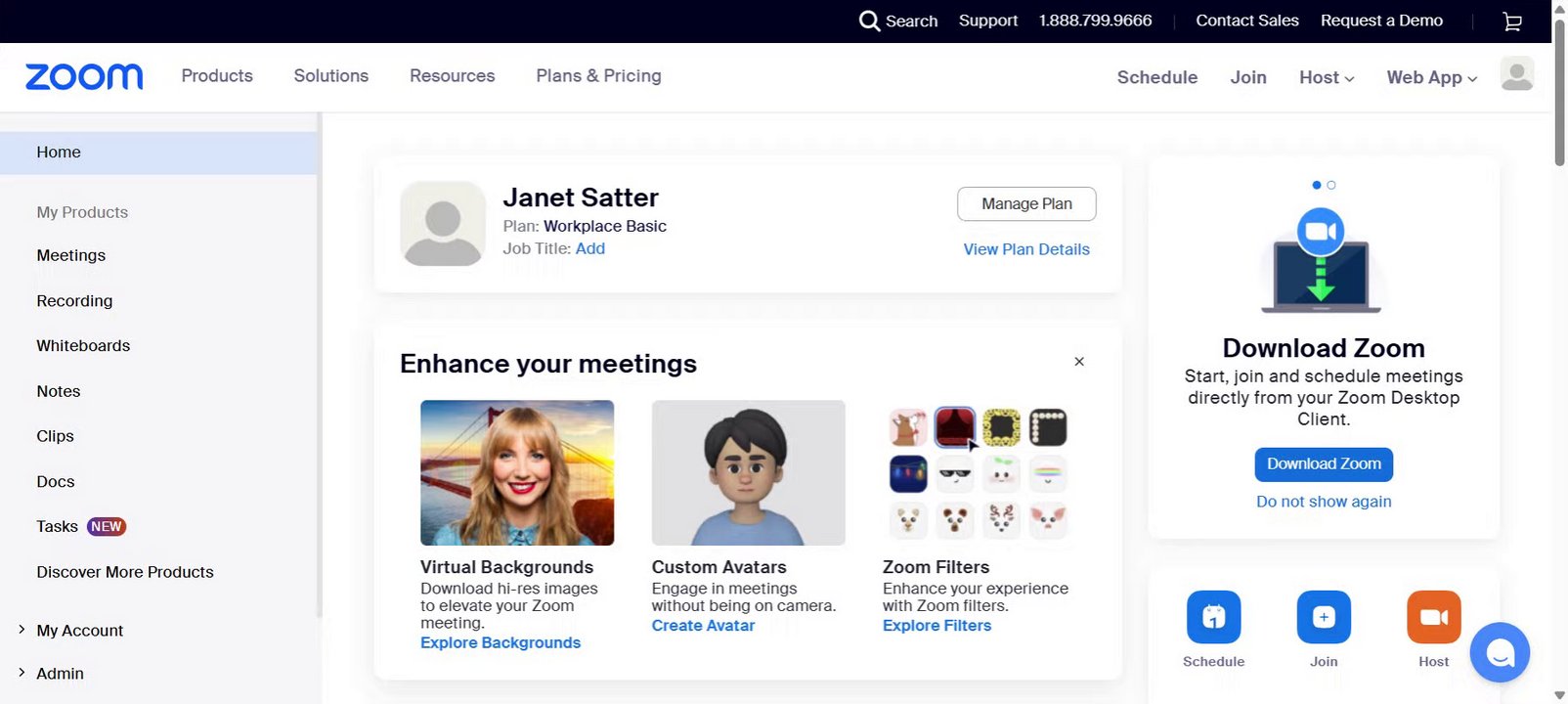Click the Search magnifier icon
1568x704 pixels.
tap(869, 21)
